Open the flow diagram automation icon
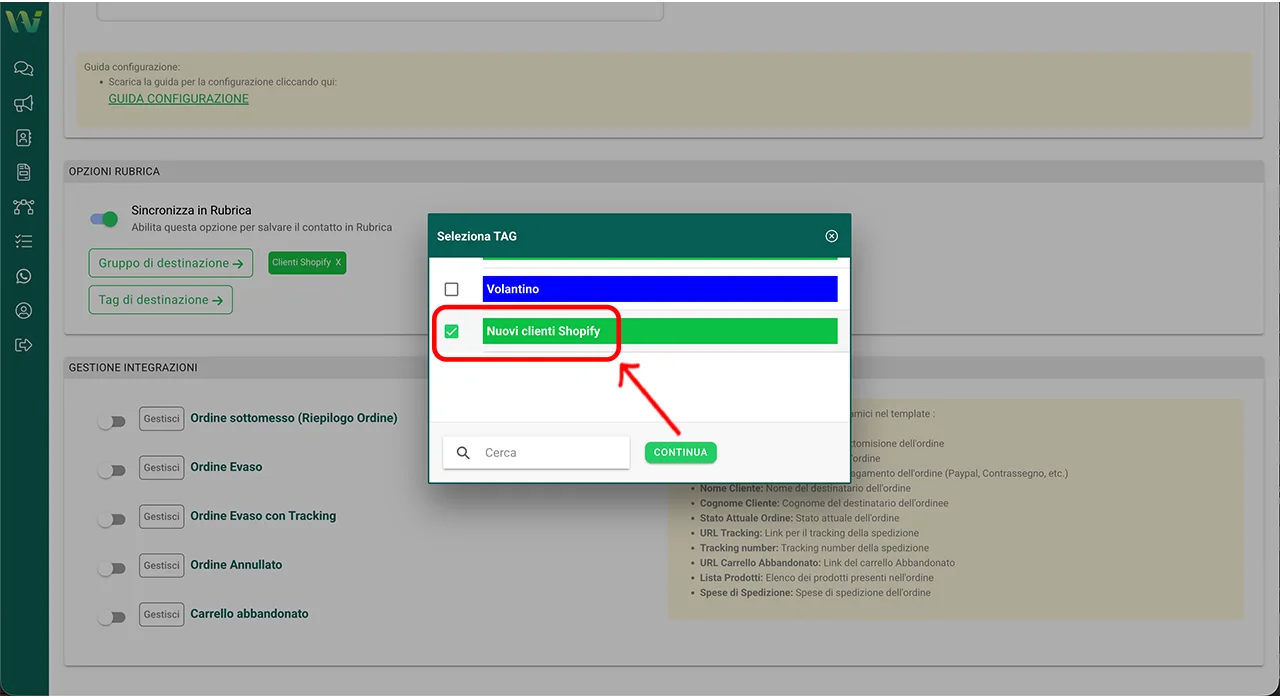Screen dimensions: 1280x698 point(24,207)
